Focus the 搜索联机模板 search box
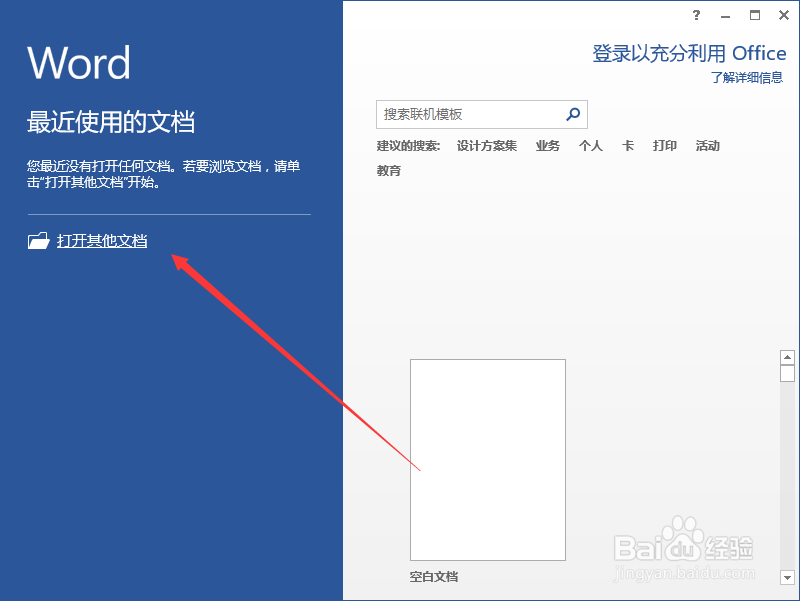This screenshot has width=800, height=601. click(482, 114)
